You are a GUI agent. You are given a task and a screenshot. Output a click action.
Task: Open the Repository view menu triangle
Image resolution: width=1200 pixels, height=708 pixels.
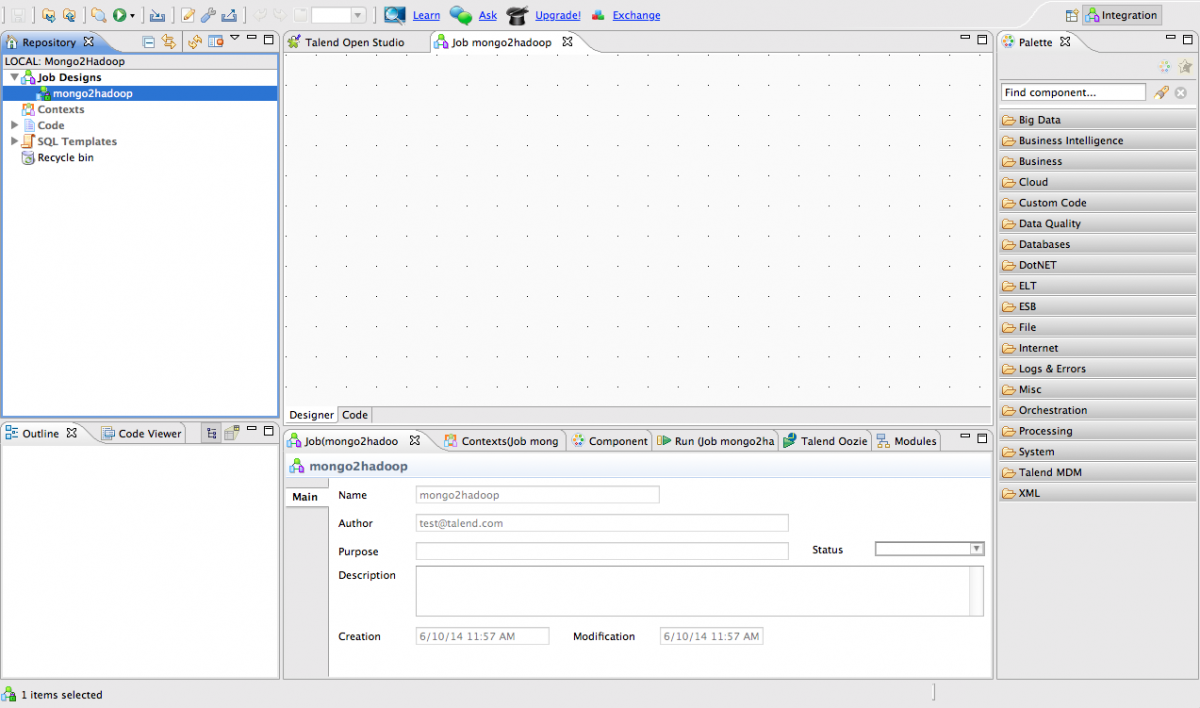click(x=234, y=39)
